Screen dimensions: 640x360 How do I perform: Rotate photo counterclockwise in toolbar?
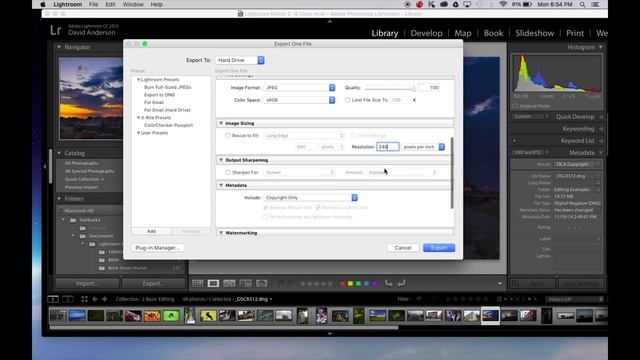389,283
